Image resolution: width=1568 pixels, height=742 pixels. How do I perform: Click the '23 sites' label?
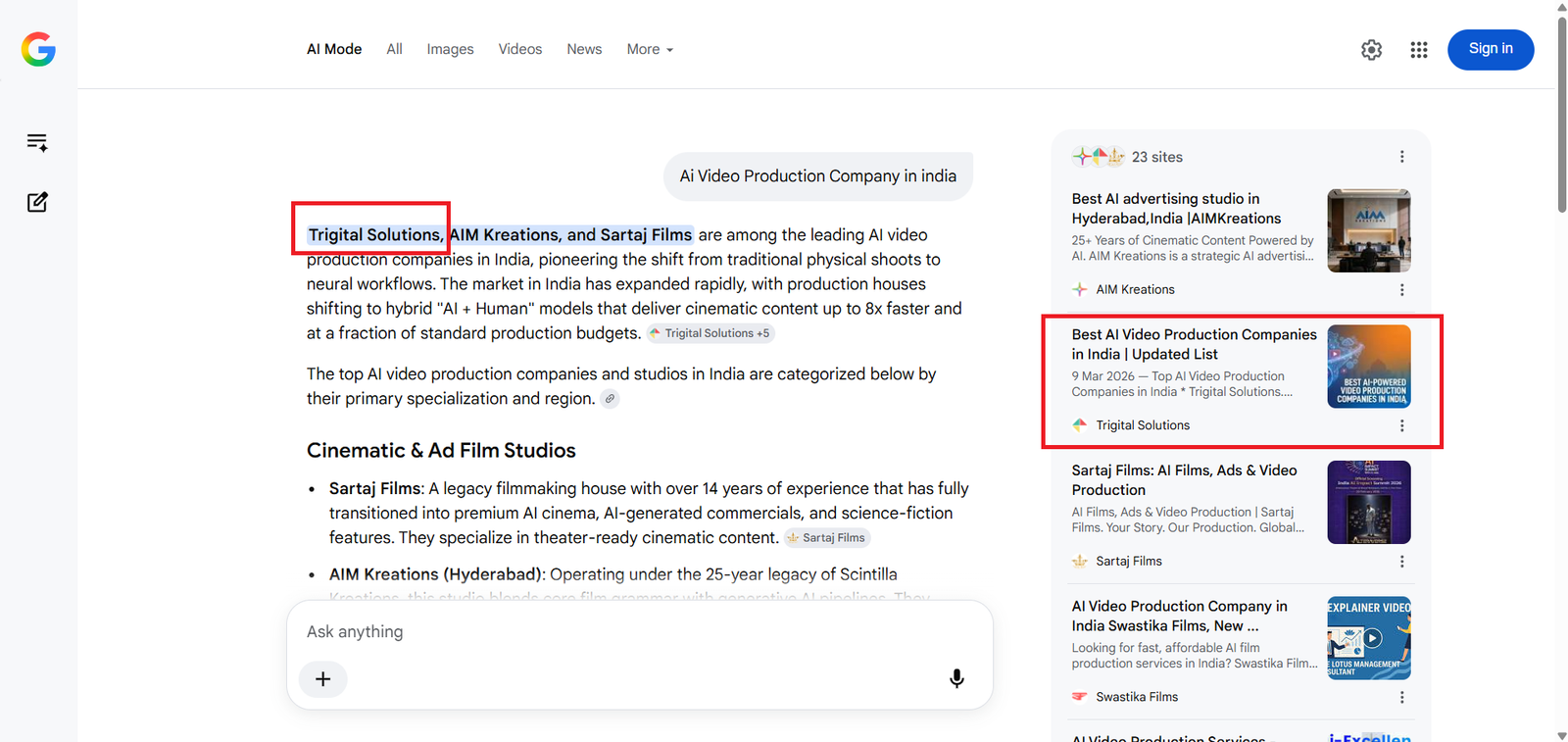(x=1157, y=157)
